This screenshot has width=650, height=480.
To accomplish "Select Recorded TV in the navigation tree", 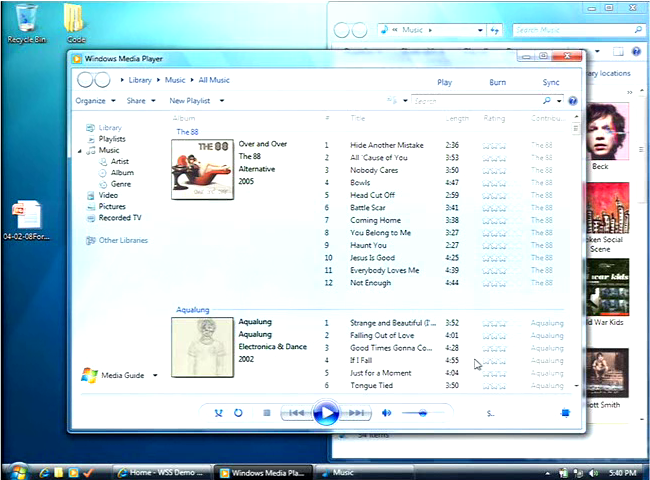I will click(120, 218).
